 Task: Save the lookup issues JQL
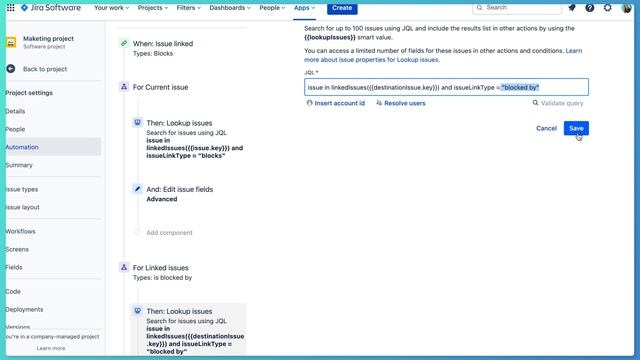tap(576, 128)
